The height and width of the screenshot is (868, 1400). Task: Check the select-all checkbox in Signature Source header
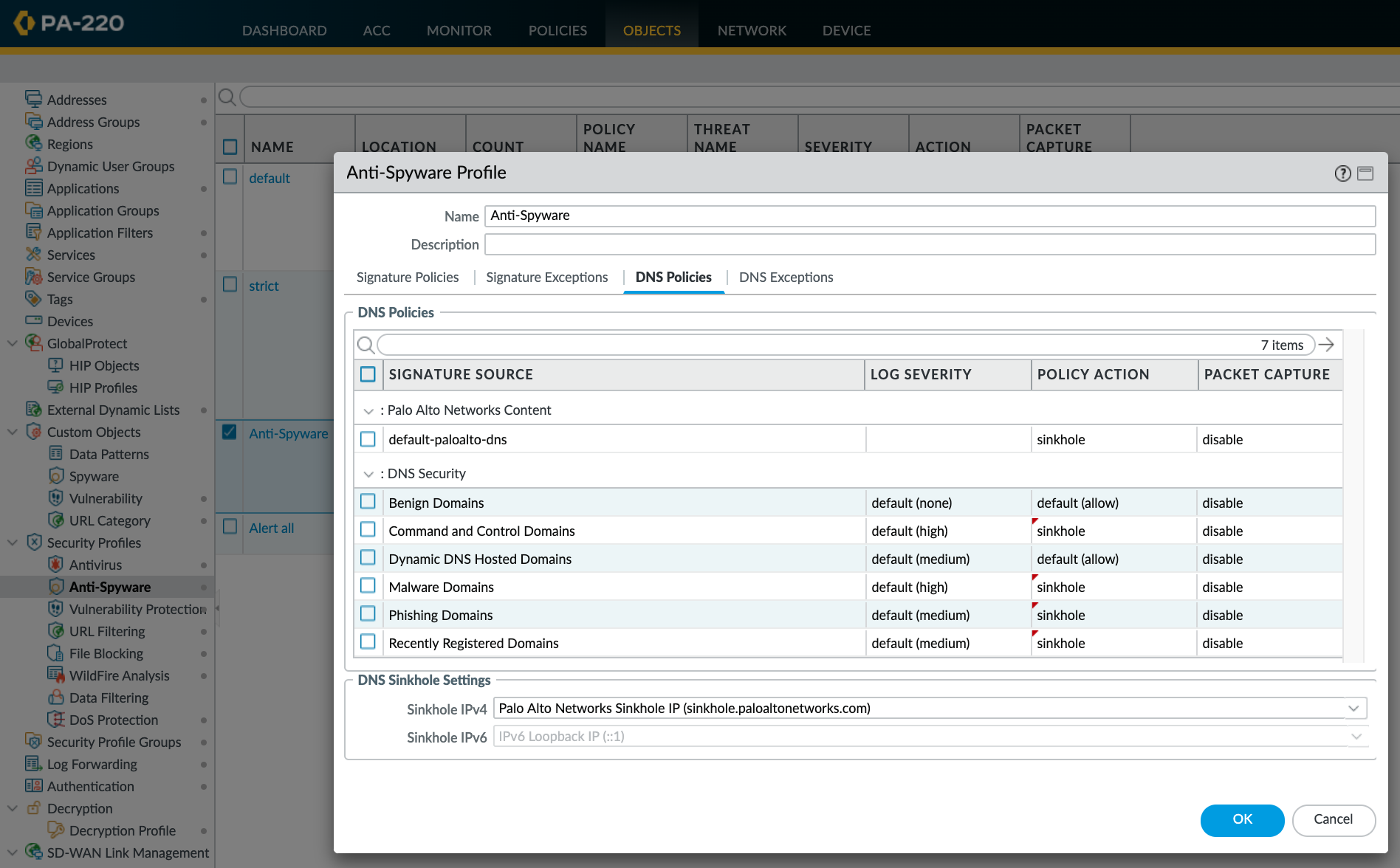(x=368, y=374)
